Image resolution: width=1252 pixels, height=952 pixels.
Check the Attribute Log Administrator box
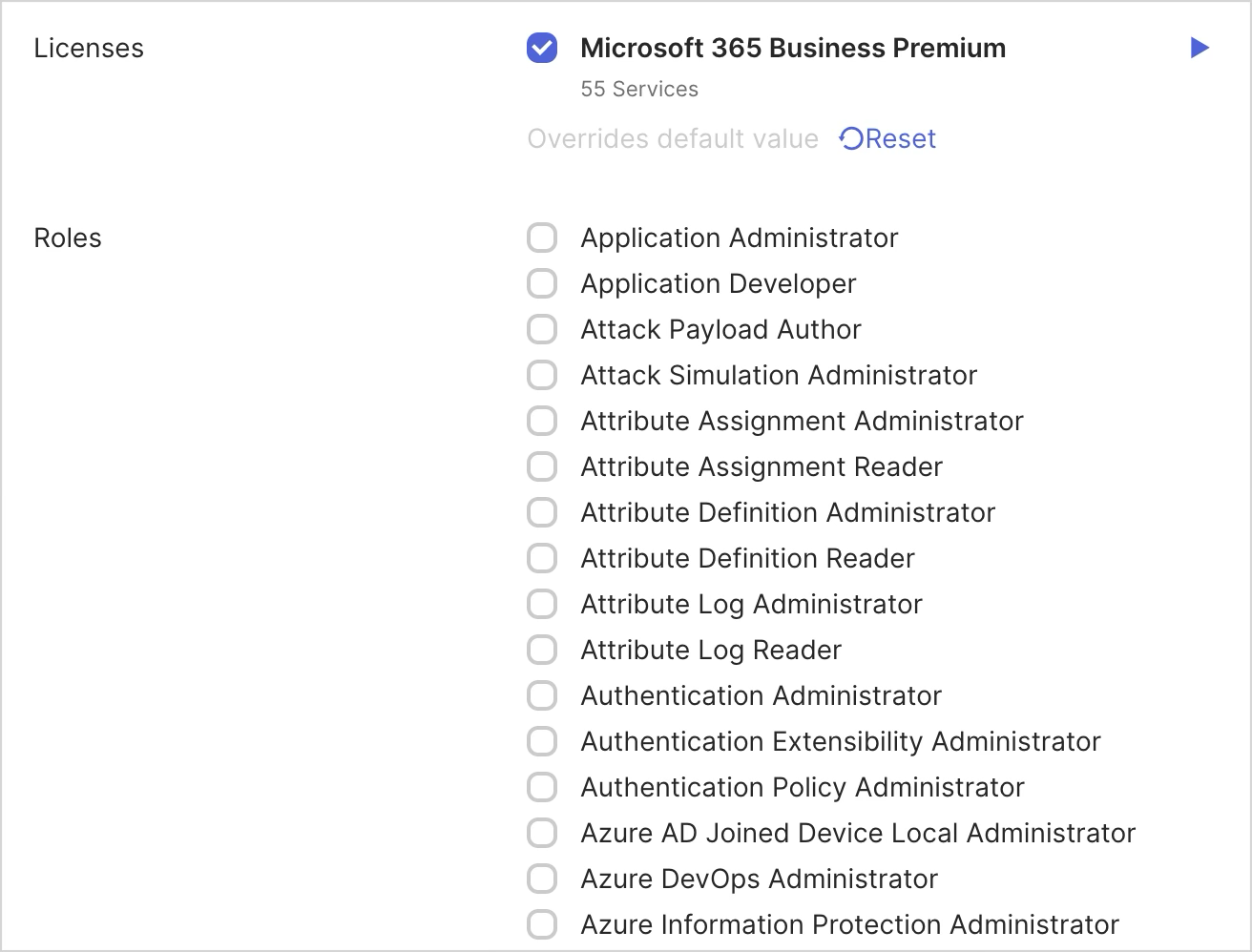[x=542, y=604]
